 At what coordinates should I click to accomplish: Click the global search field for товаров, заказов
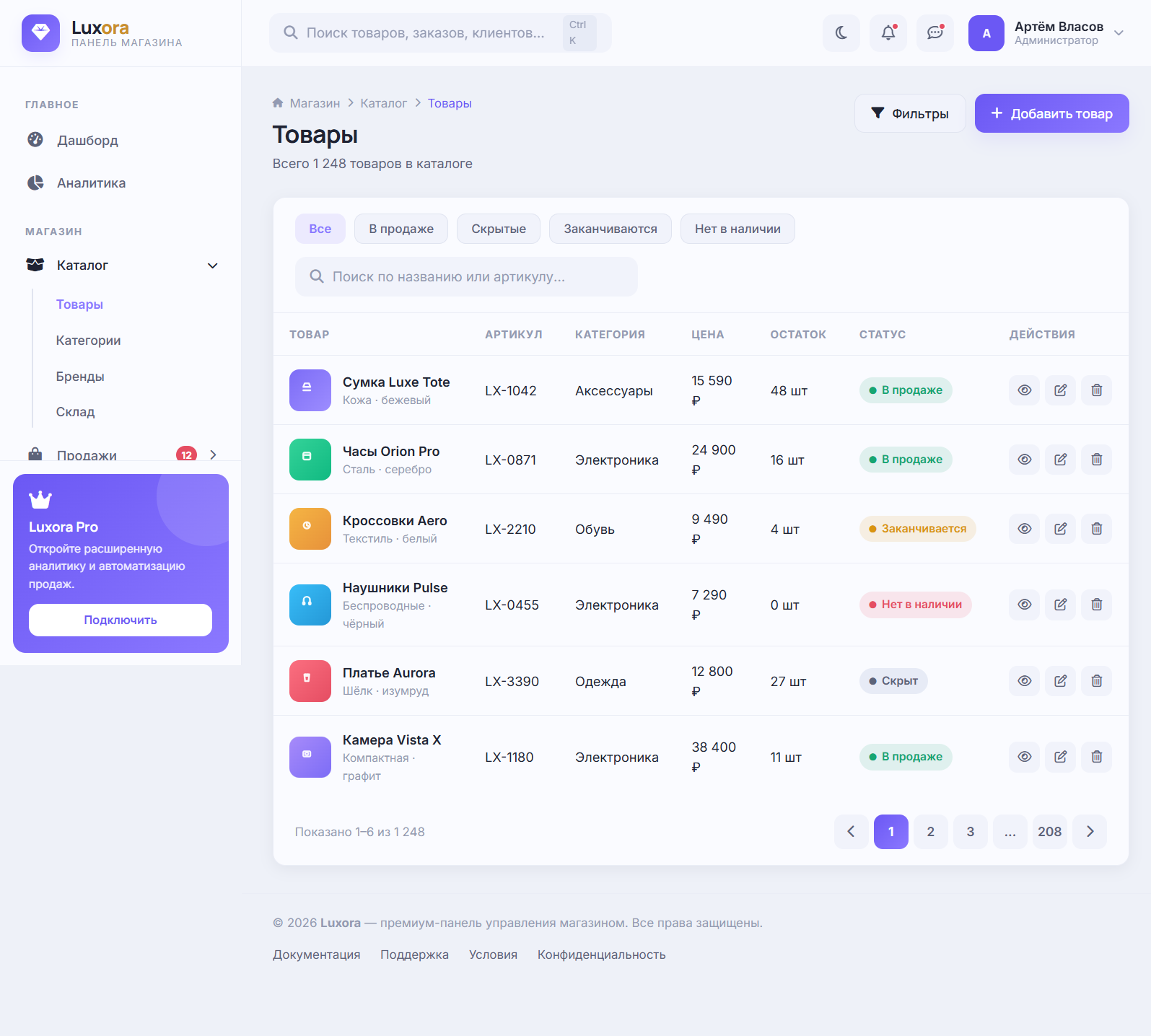point(440,32)
